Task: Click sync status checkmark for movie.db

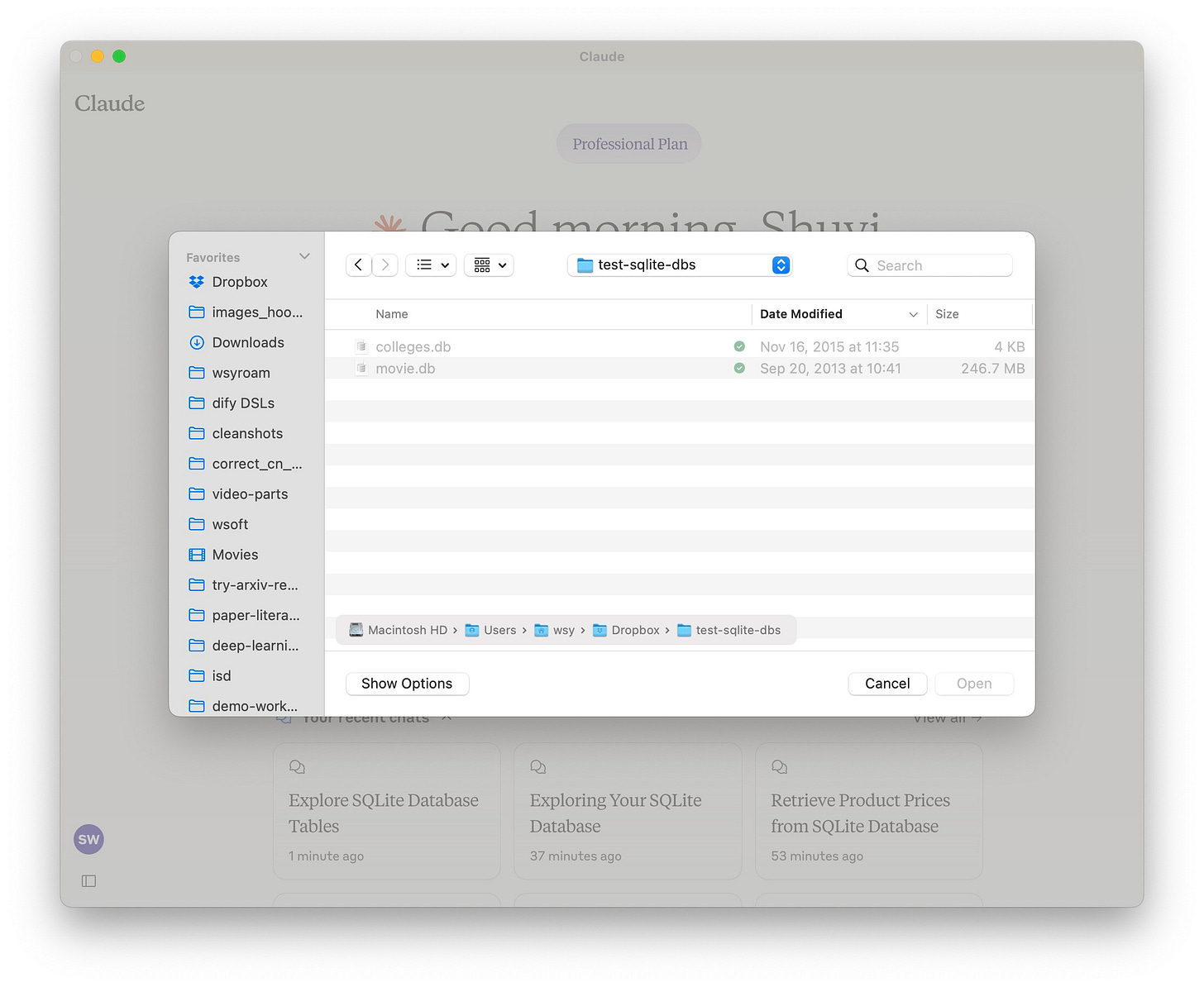Action: pyautogui.click(x=739, y=369)
